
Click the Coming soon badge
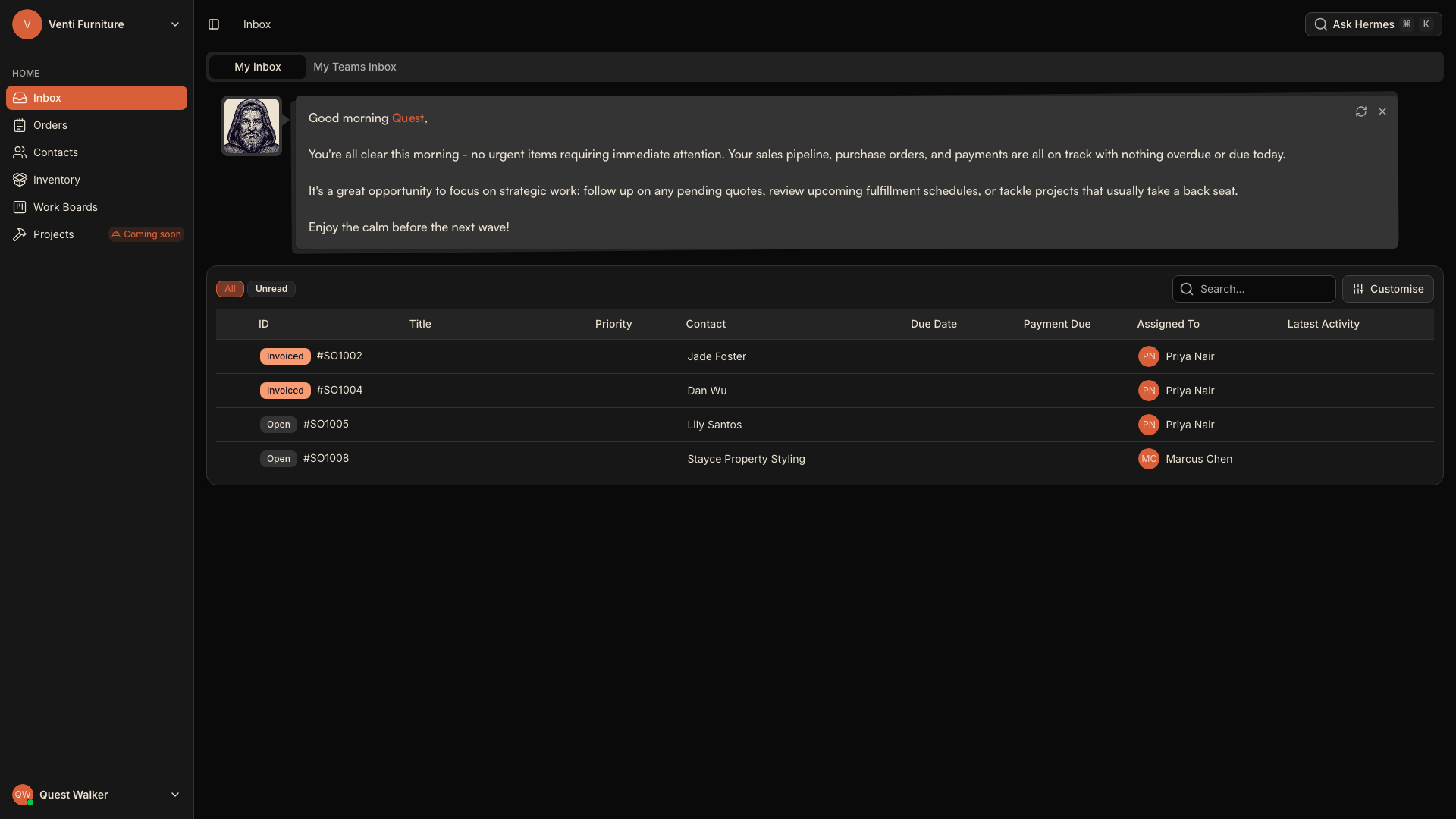[x=146, y=234]
